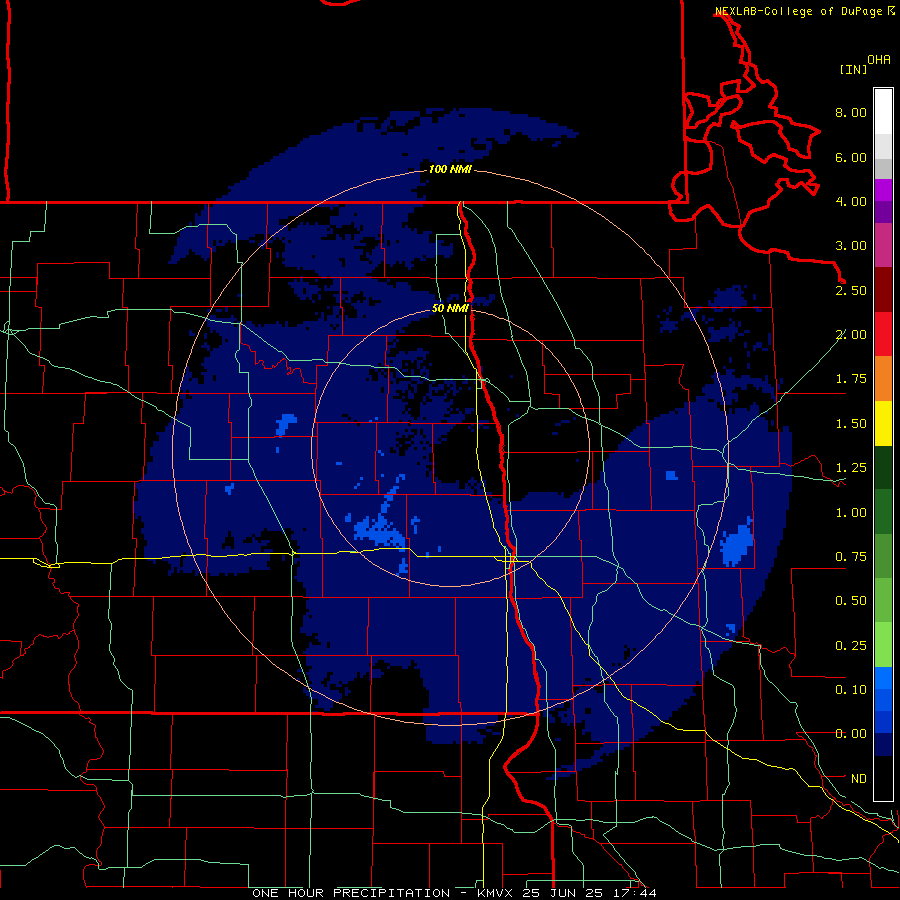Click the 1.00 legend value
900x900 pixels.
(x=851, y=512)
